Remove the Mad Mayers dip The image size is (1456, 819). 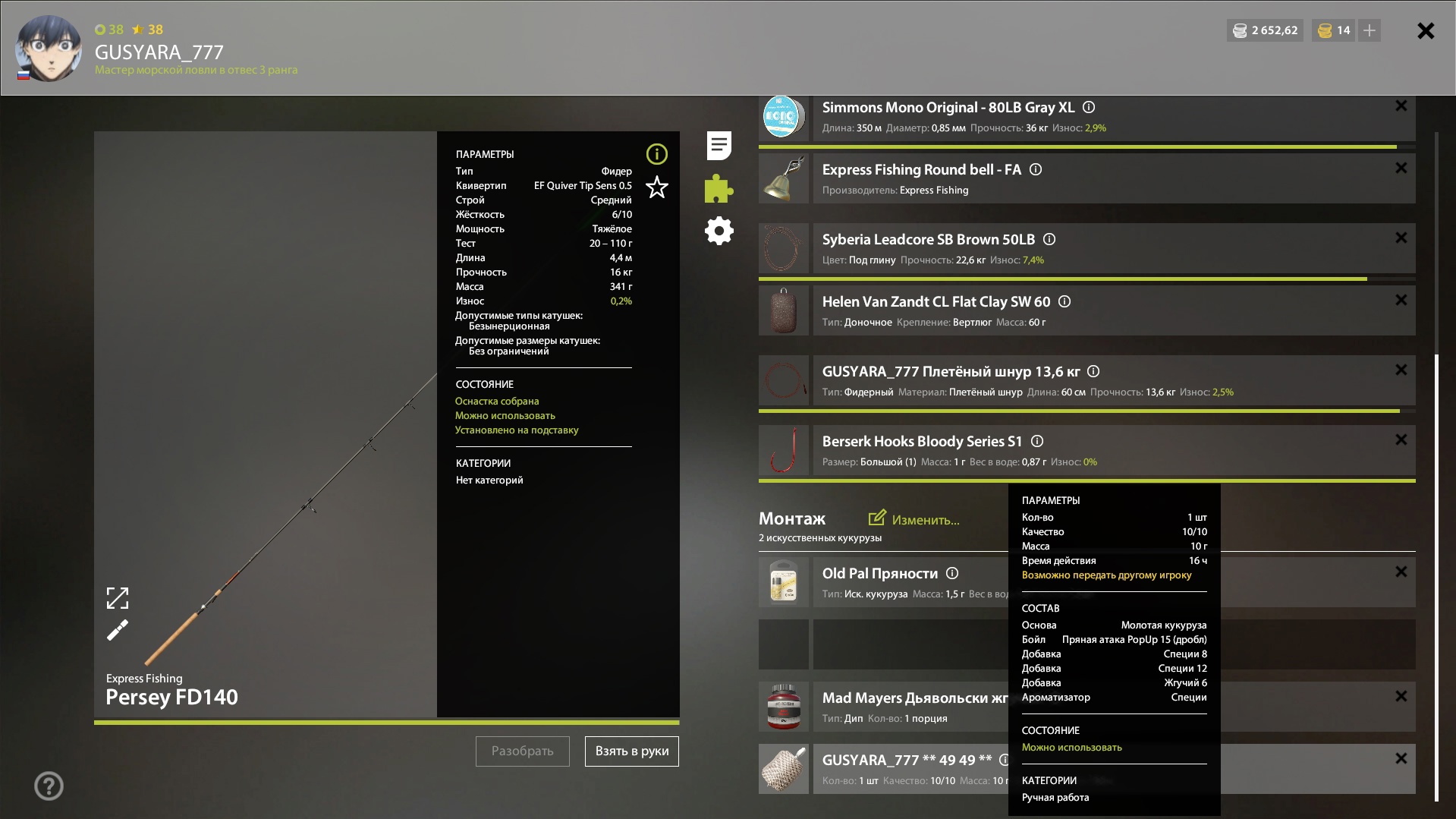click(1401, 696)
